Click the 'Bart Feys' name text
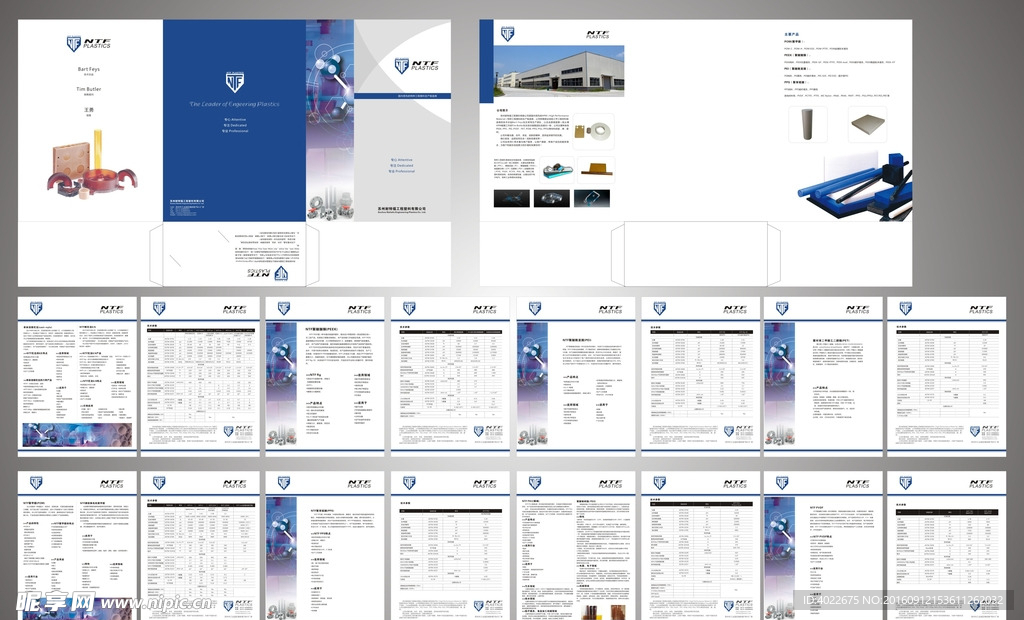 (89, 69)
